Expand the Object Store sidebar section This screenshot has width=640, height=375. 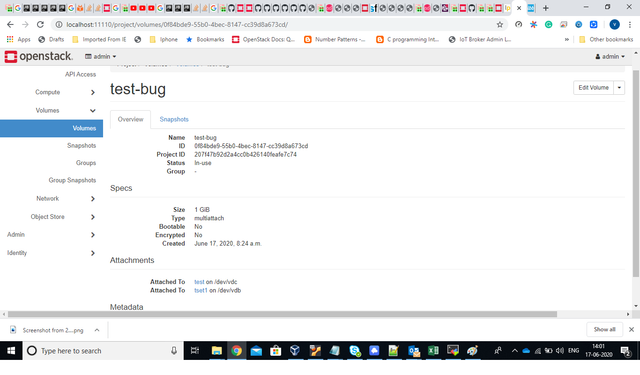[93, 217]
